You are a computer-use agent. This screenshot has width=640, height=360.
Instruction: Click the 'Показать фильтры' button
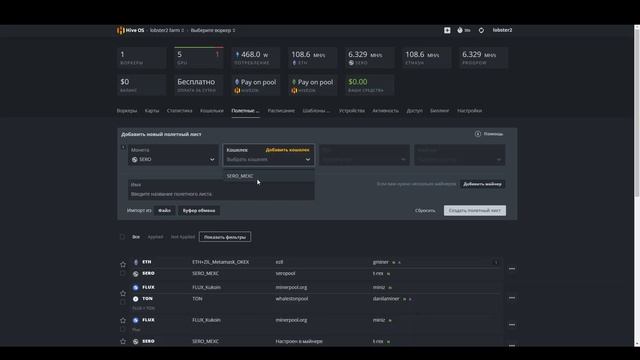(225, 237)
